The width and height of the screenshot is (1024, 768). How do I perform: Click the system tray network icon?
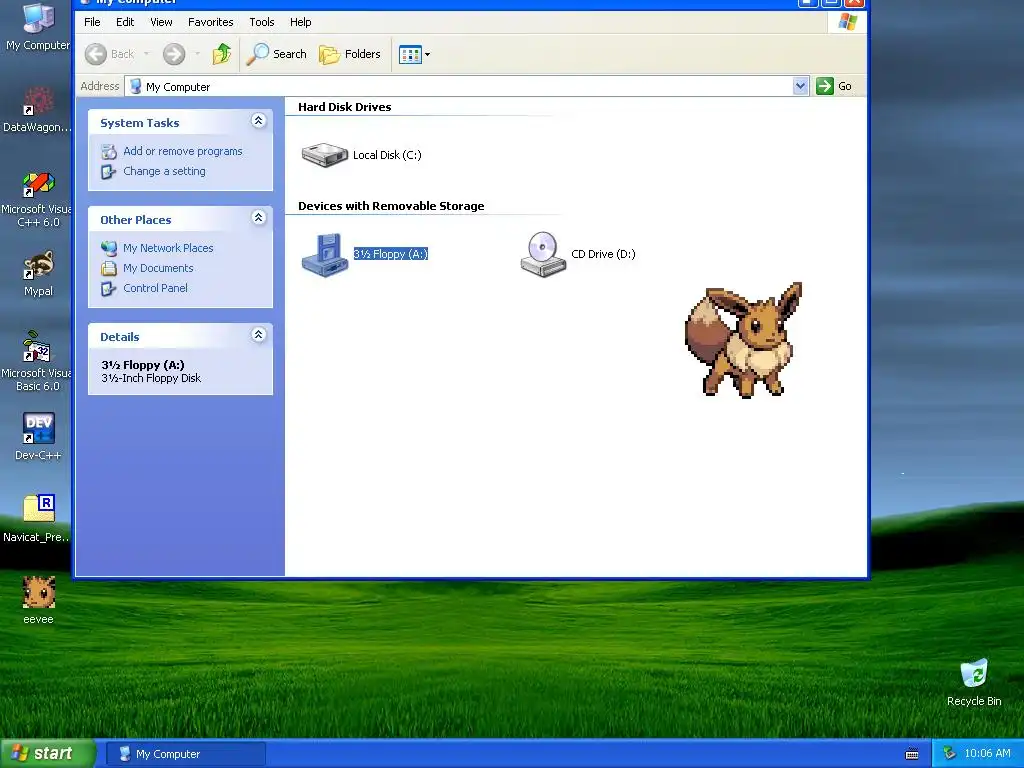(949, 754)
